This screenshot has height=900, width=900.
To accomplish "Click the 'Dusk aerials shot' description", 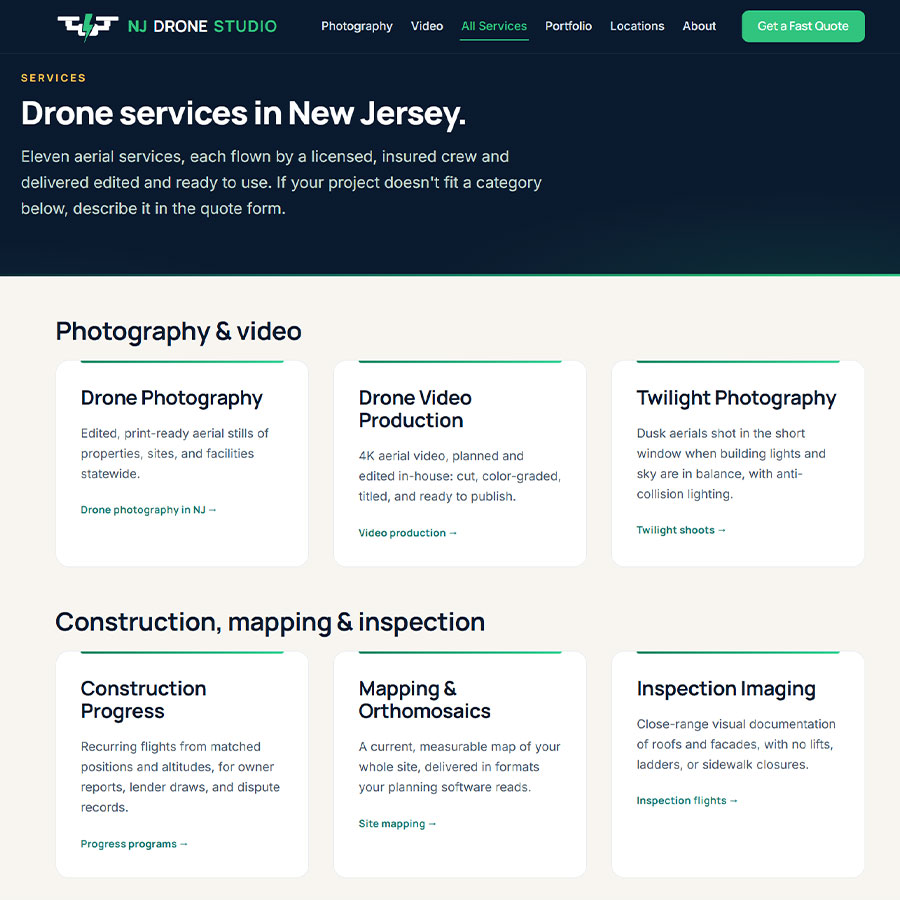I will [731, 464].
